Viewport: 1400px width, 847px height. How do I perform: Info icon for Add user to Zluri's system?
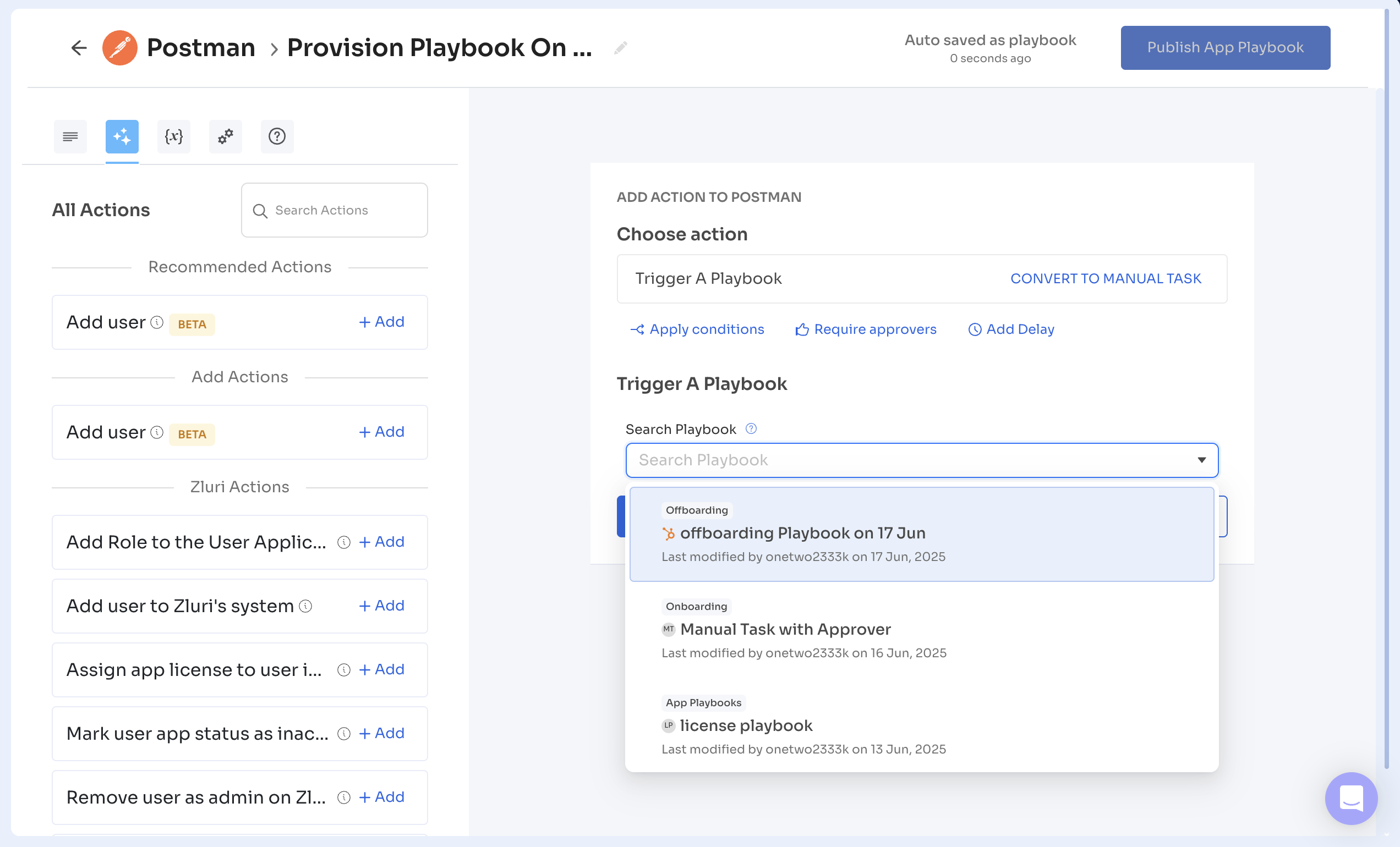coord(305,606)
